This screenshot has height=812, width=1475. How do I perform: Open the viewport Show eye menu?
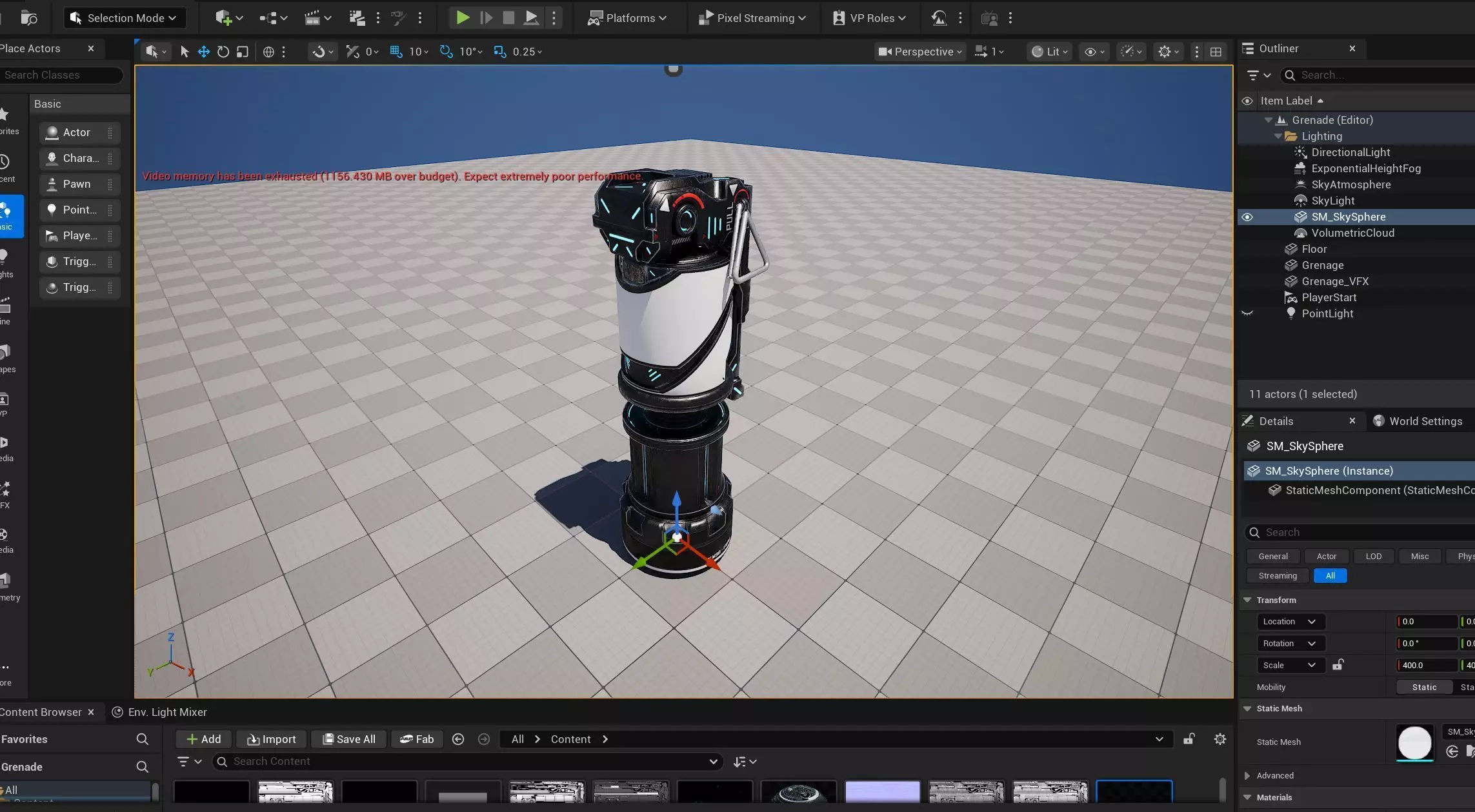click(1094, 52)
